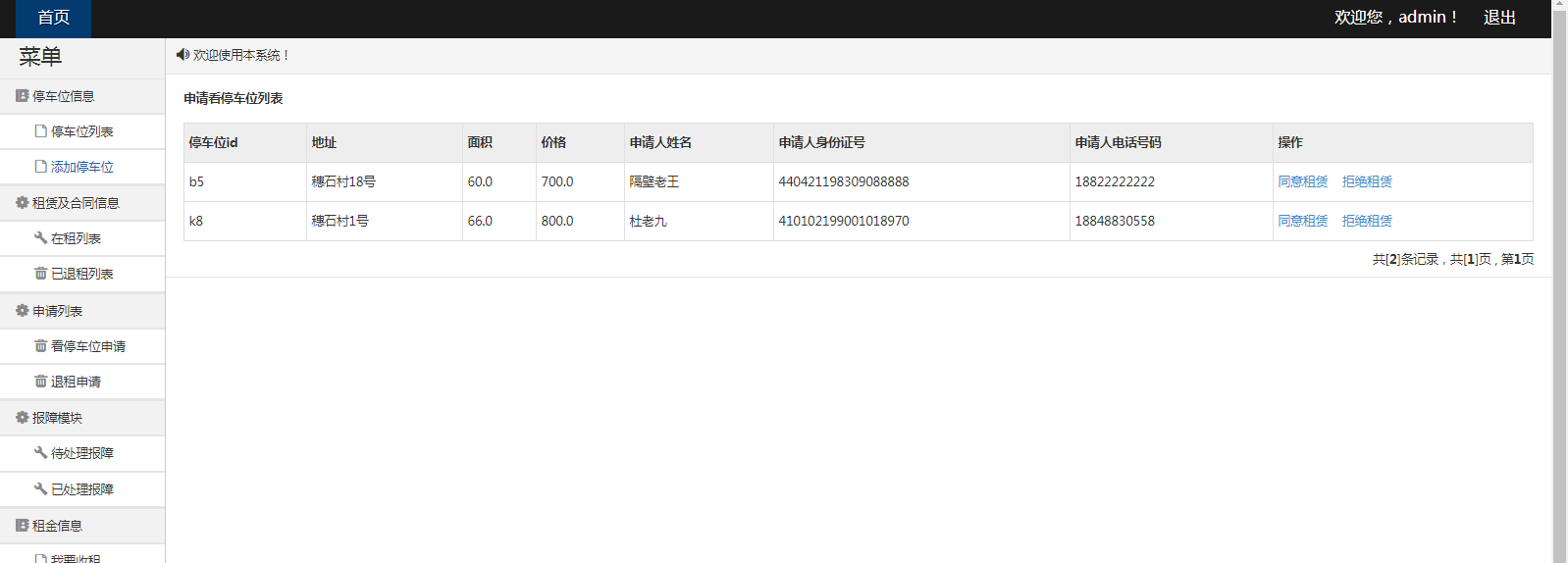This screenshot has height=563, width=1568.
Task: Click phone number 18848830558
Action: click(x=1115, y=222)
